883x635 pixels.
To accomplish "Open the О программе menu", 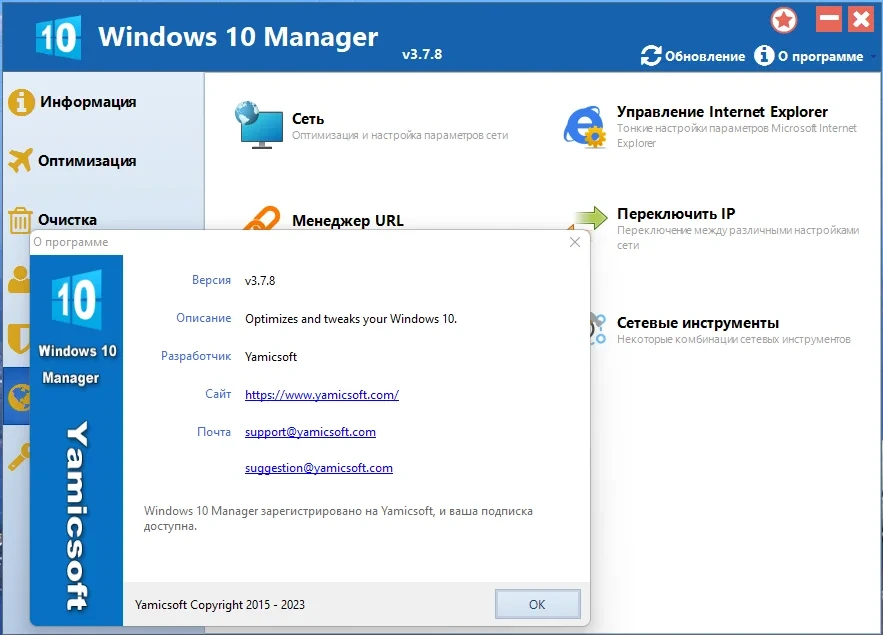I will (820, 56).
